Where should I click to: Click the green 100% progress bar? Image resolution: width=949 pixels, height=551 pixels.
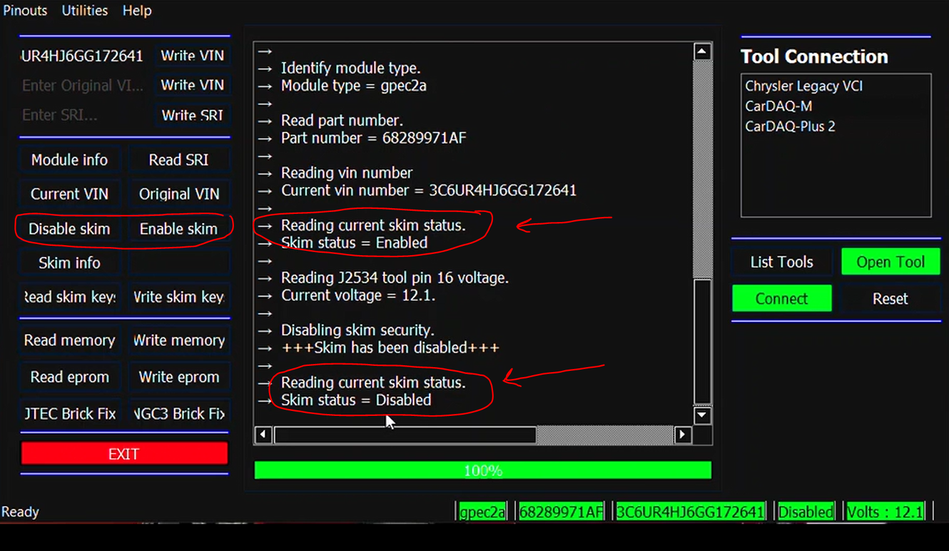482,470
